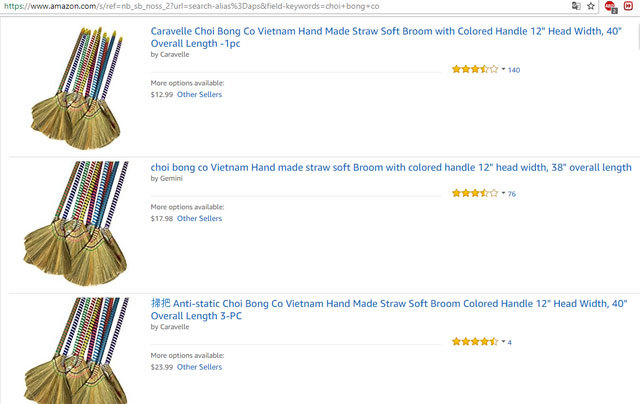Screen dimensions: 640x404
Task: Open the 140 customer reviews link
Action: pos(514,70)
